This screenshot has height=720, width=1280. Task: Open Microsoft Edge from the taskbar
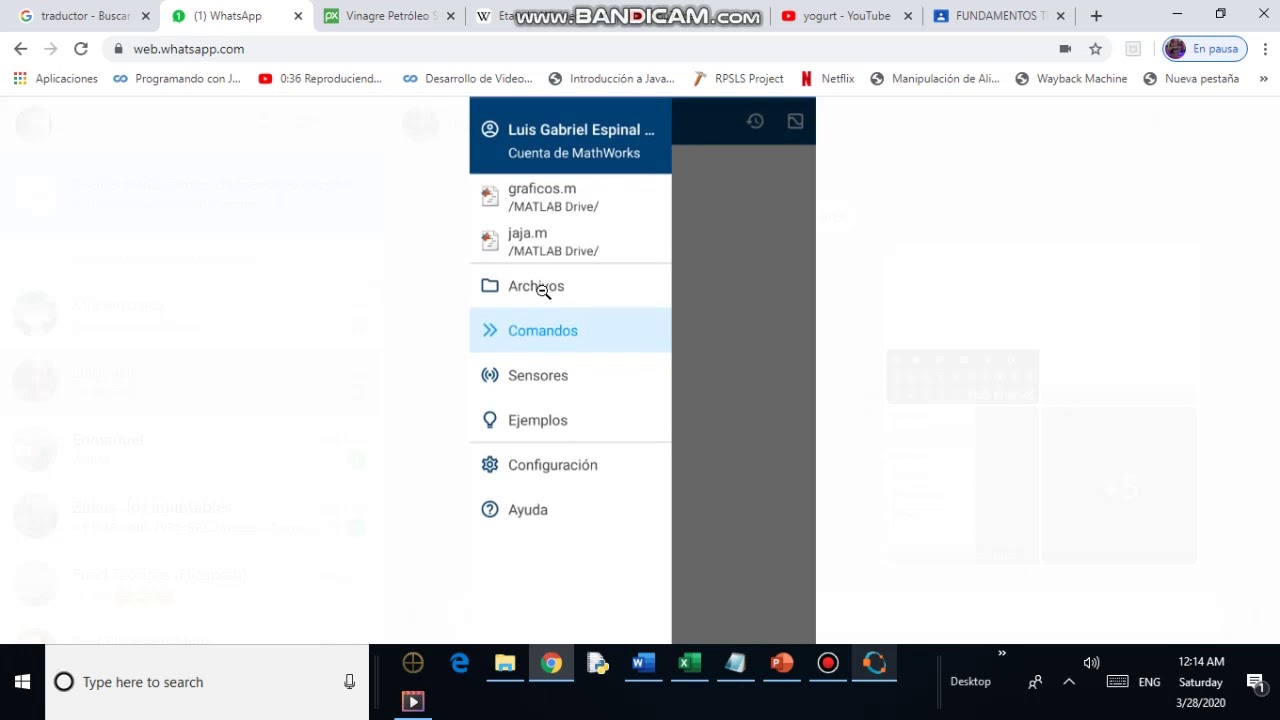459,663
